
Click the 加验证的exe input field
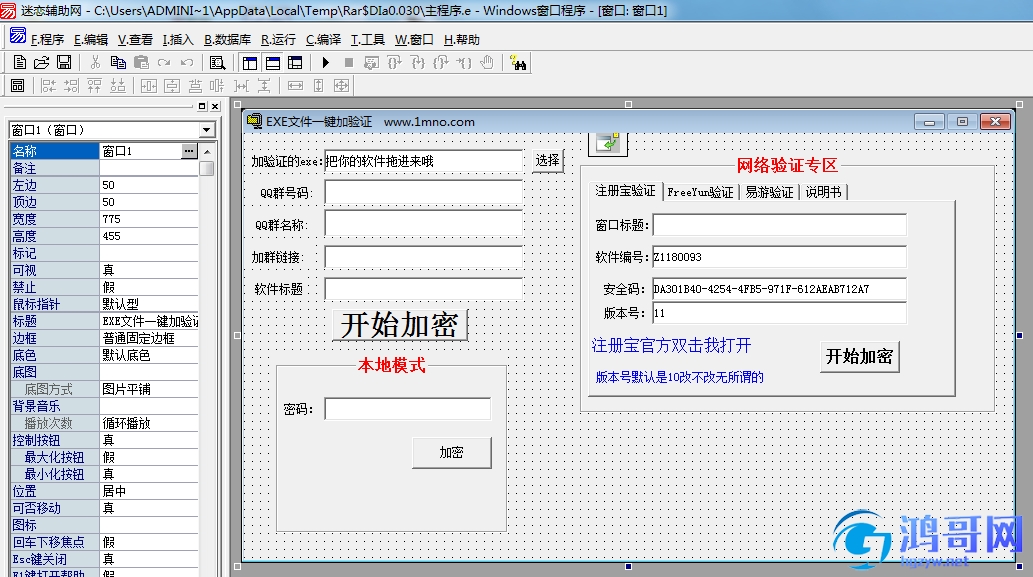click(424, 161)
